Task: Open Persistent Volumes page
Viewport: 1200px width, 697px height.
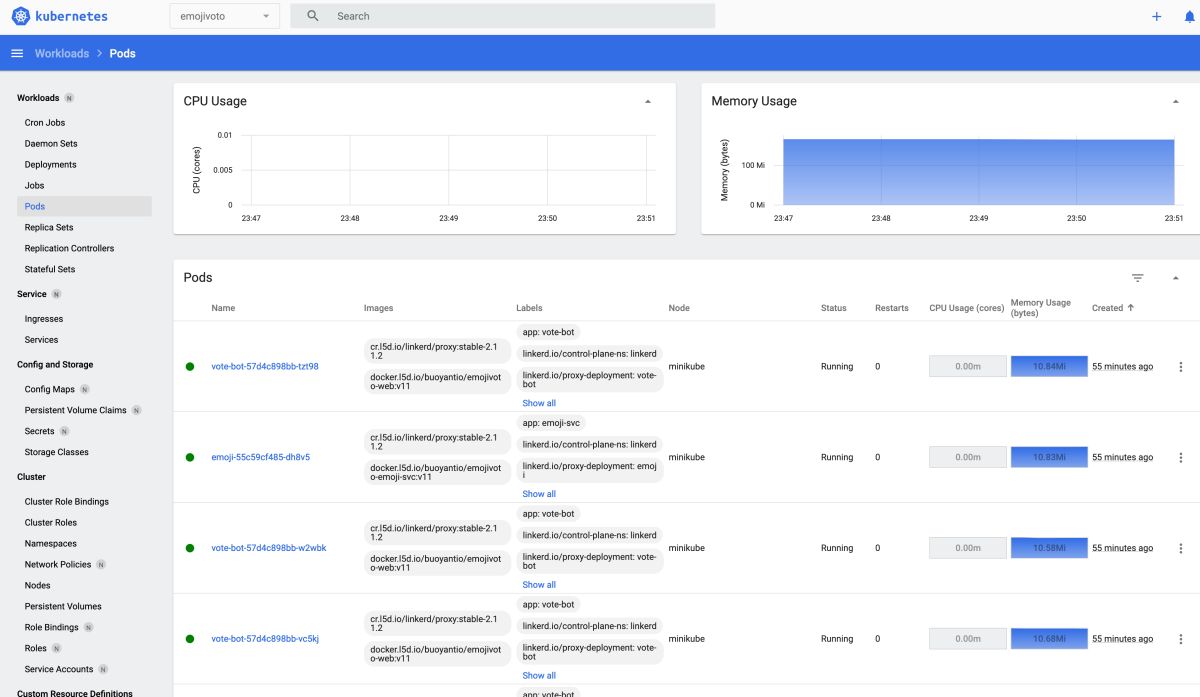Action: coord(63,606)
